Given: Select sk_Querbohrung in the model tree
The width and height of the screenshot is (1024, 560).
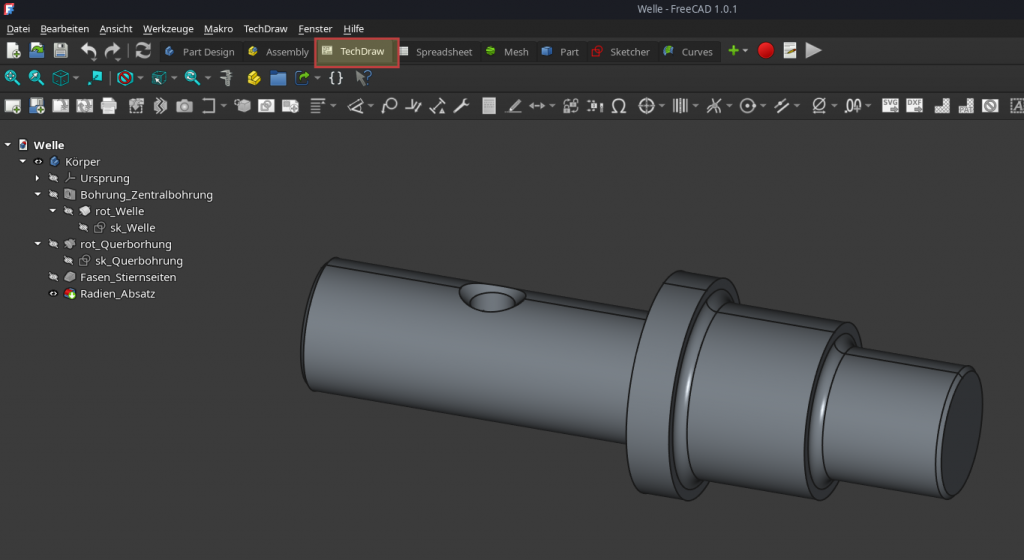Looking at the screenshot, I should click(x=138, y=261).
